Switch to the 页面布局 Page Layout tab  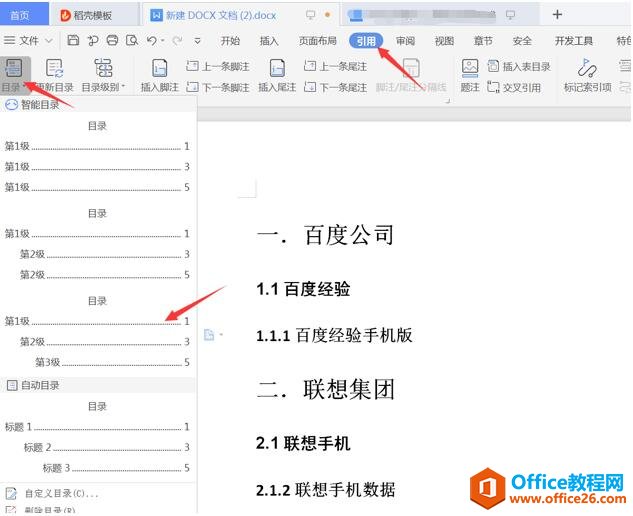318,41
